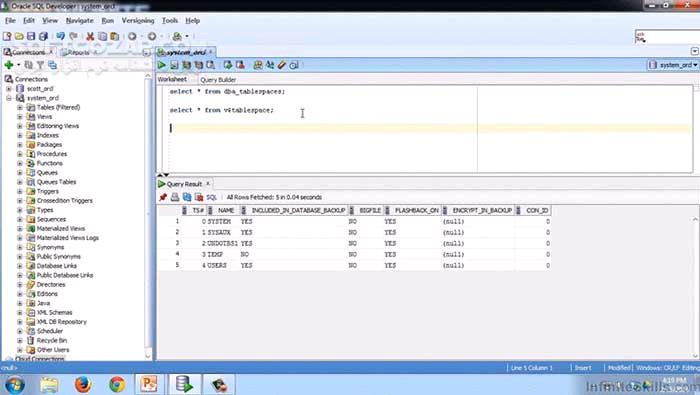Rollback changes with the rollback icon
This screenshot has width=700, height=395.
click(x=240, y=65)
